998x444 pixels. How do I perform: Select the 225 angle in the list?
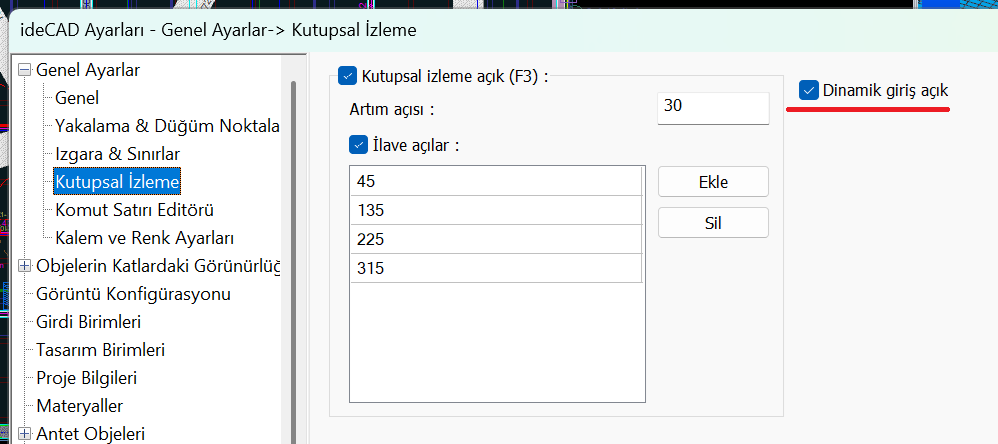pyautogui.click(x=495, y=240)
